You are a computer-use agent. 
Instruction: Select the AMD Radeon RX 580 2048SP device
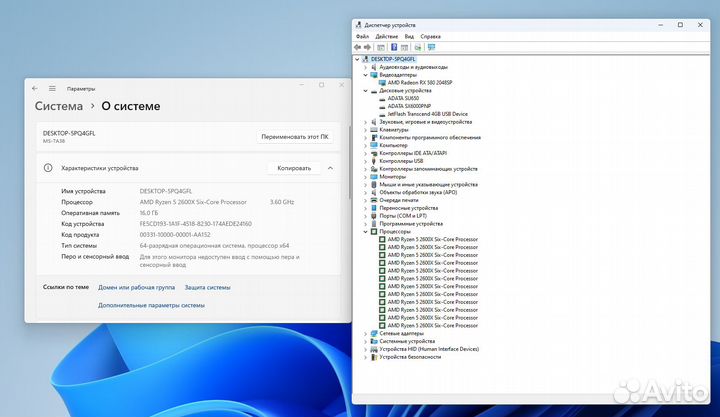point(419,81)
